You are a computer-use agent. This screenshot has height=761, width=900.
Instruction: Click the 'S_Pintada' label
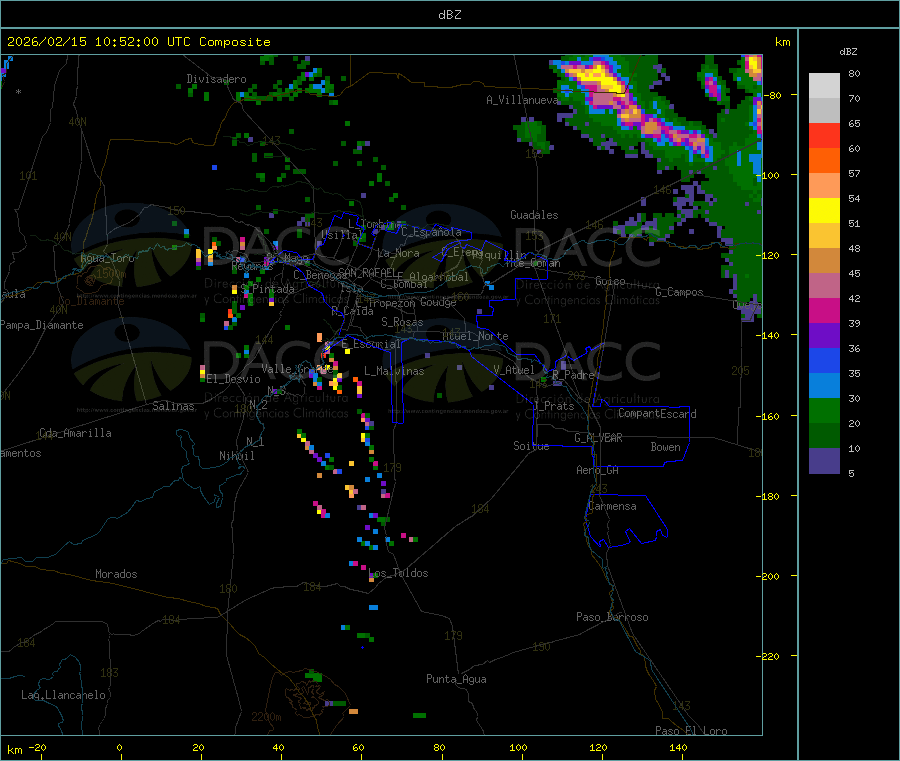click(267, 289)
